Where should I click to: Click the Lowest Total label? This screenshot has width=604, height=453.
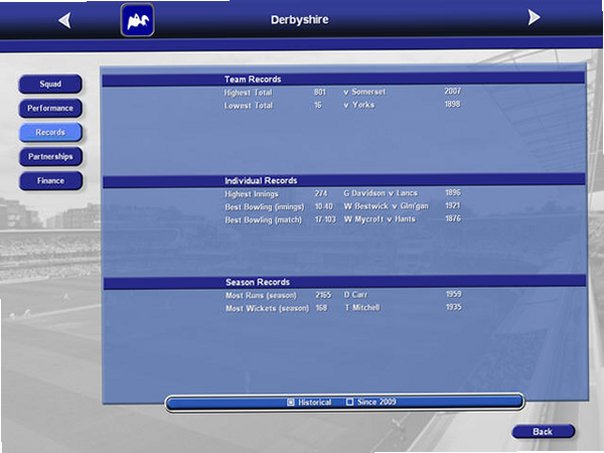(248, 106)
